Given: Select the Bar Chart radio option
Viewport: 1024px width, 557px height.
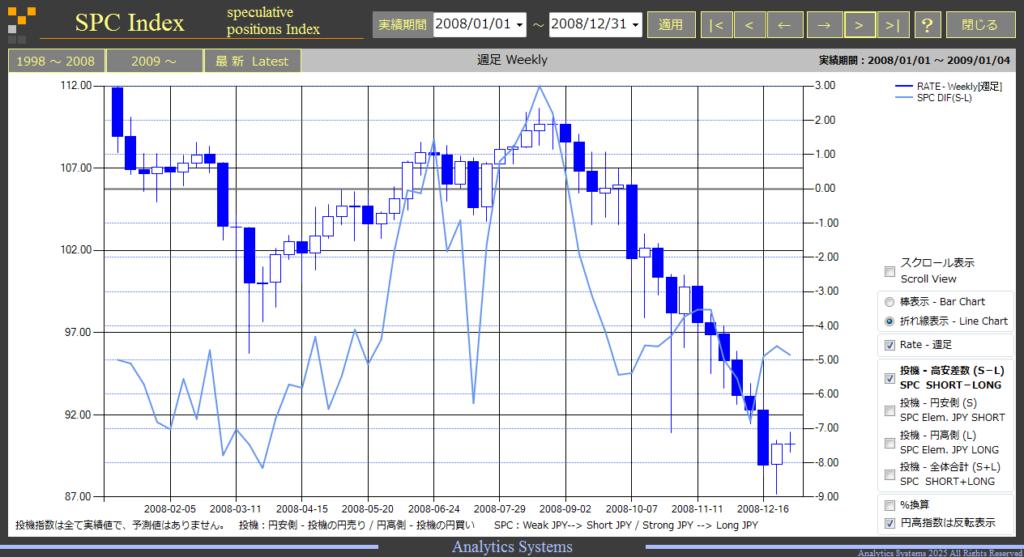Looking at the screenshot, I should (889, 302).
